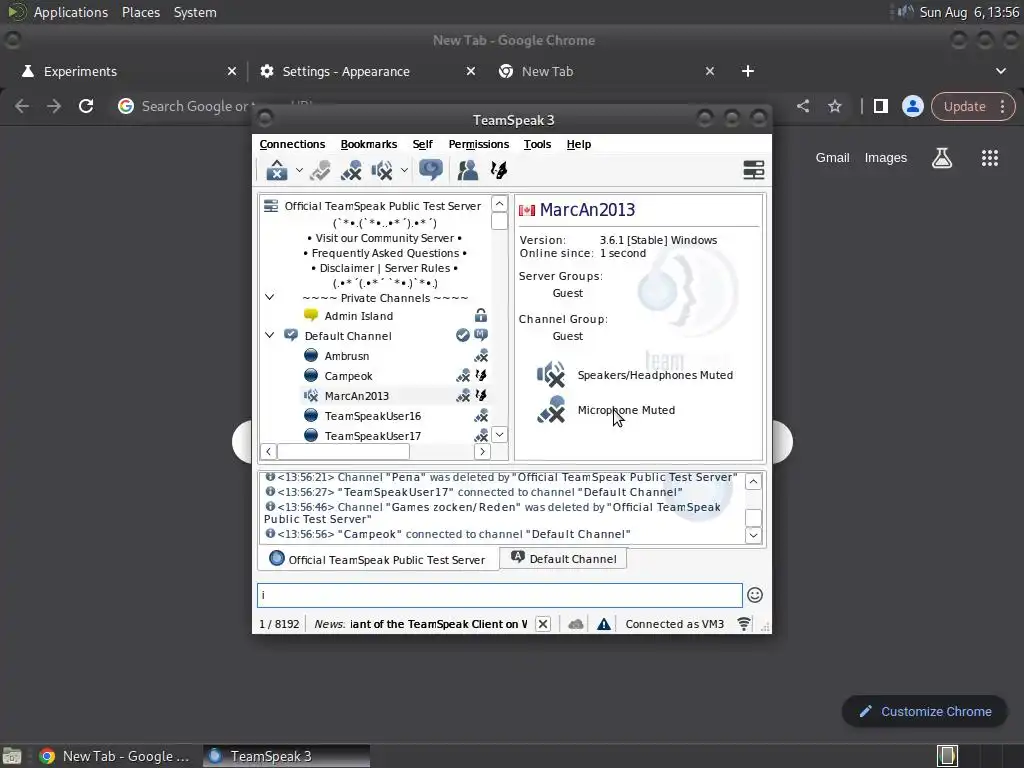
Task: Open Contacts icon in TeamSpeak toolbar
Action: click(468, 170)
